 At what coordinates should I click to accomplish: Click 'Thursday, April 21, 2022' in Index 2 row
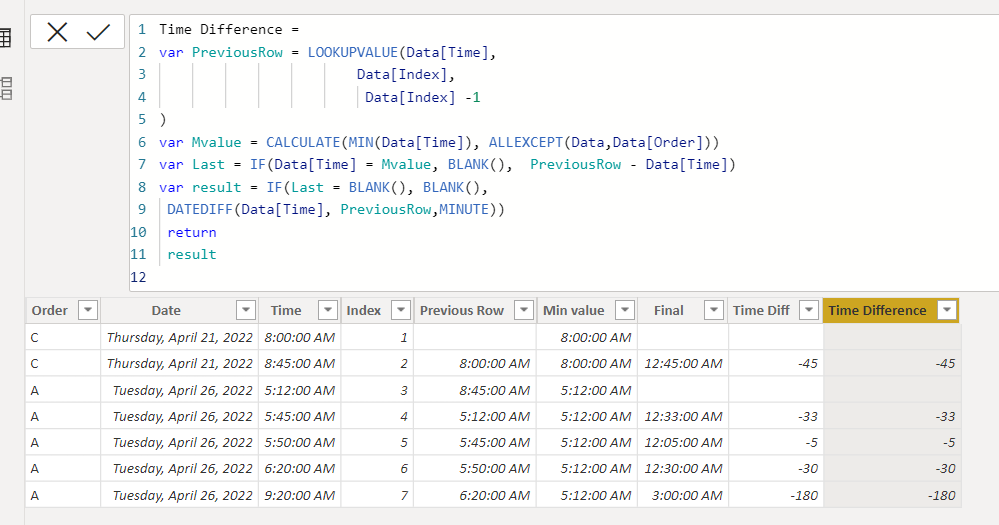tap(179, 363)
